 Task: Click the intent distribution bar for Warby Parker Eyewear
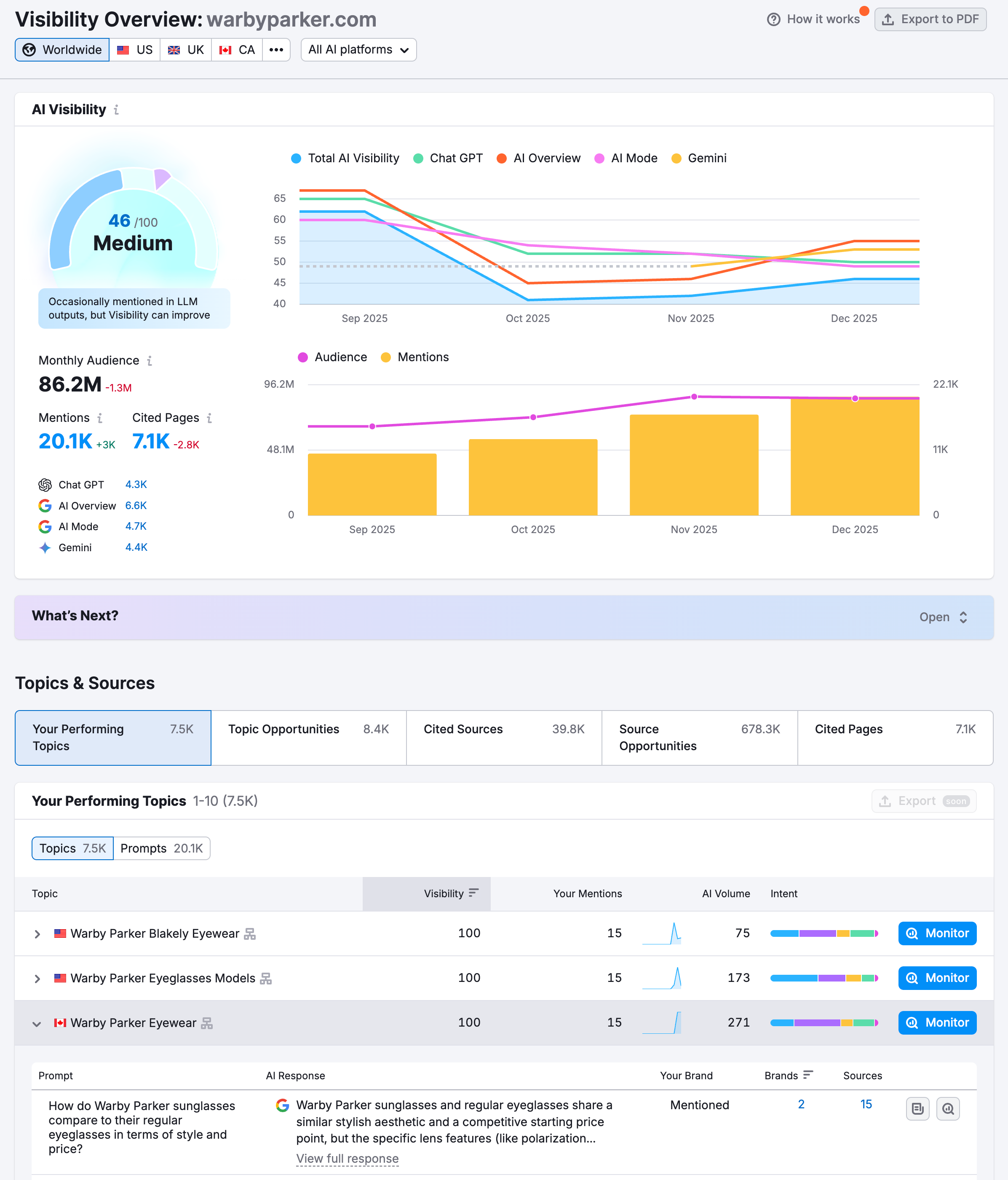pos(824,1022)
